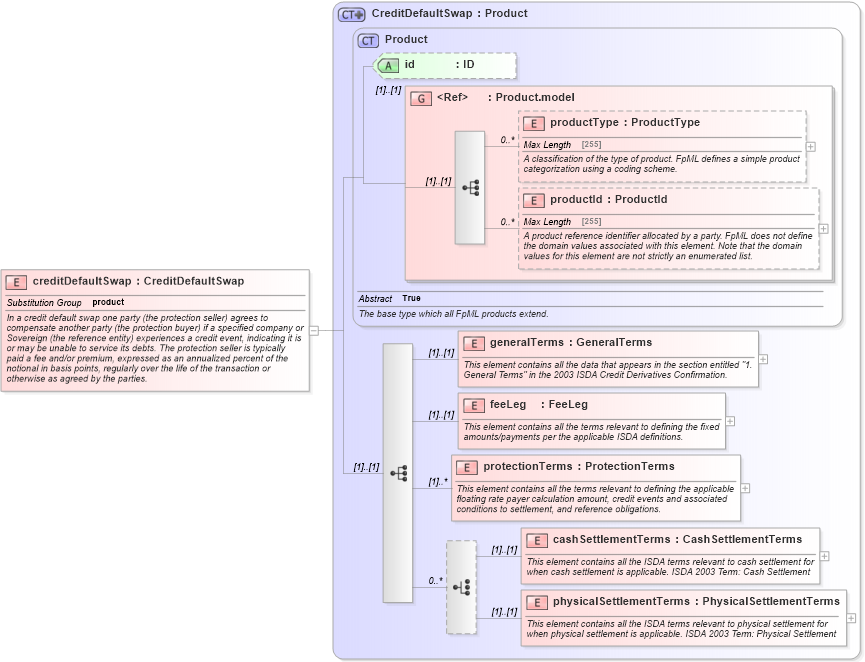The width and height of the screenshot is (865, 662).
Task: Click the '[1]..[1]' cardinality of physicalSettlementTerms
Action: tap(504, 611)
